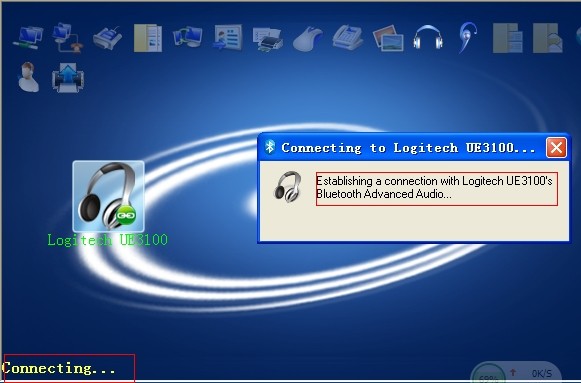The width and height of the screenshot is (581, 383).
Task: Click the Logitech UE3100 green device label
Action: click(107, 240)
